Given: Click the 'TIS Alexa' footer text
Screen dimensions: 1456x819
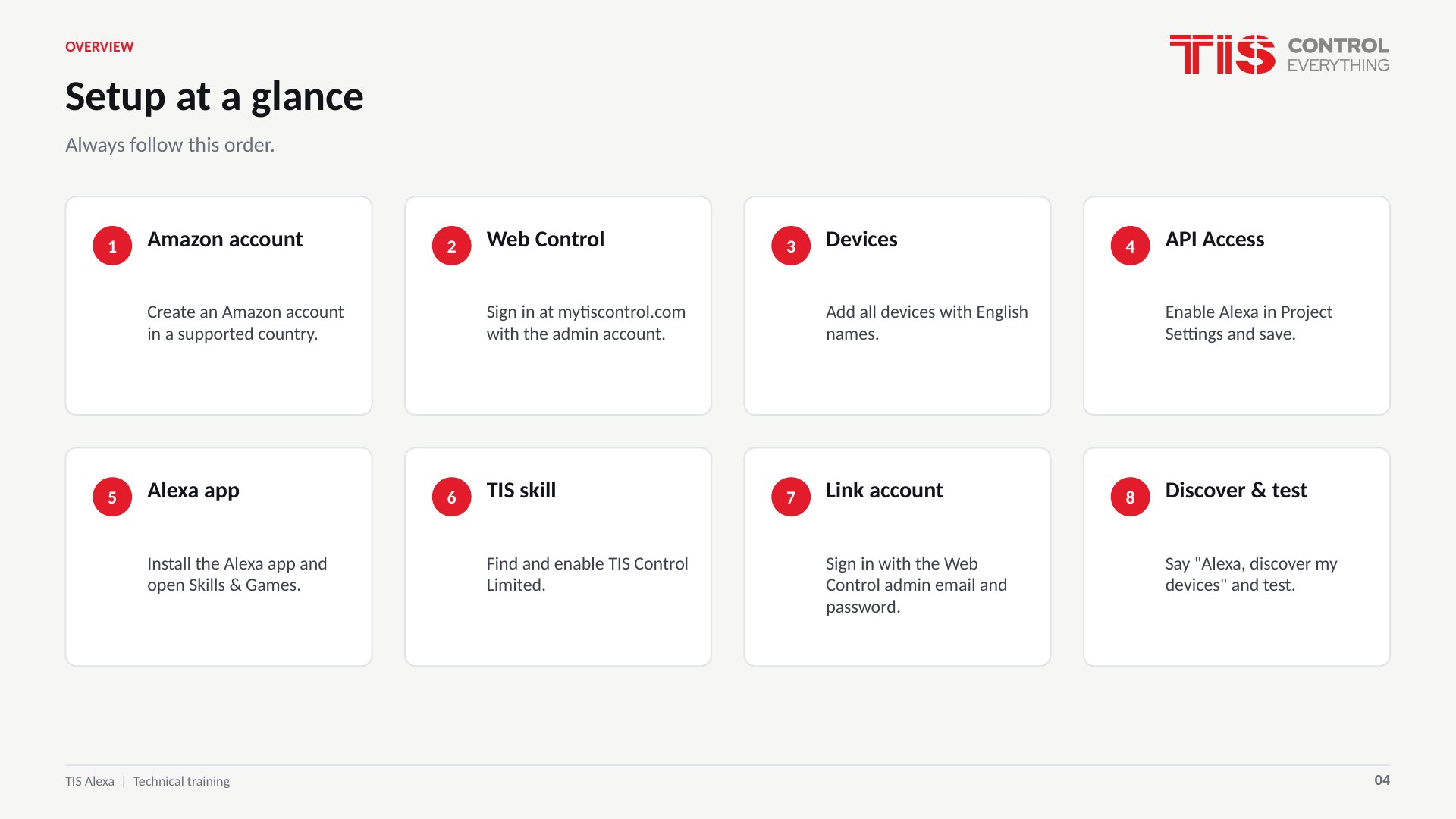Looking at the screenshot, I should pos(89,781).
